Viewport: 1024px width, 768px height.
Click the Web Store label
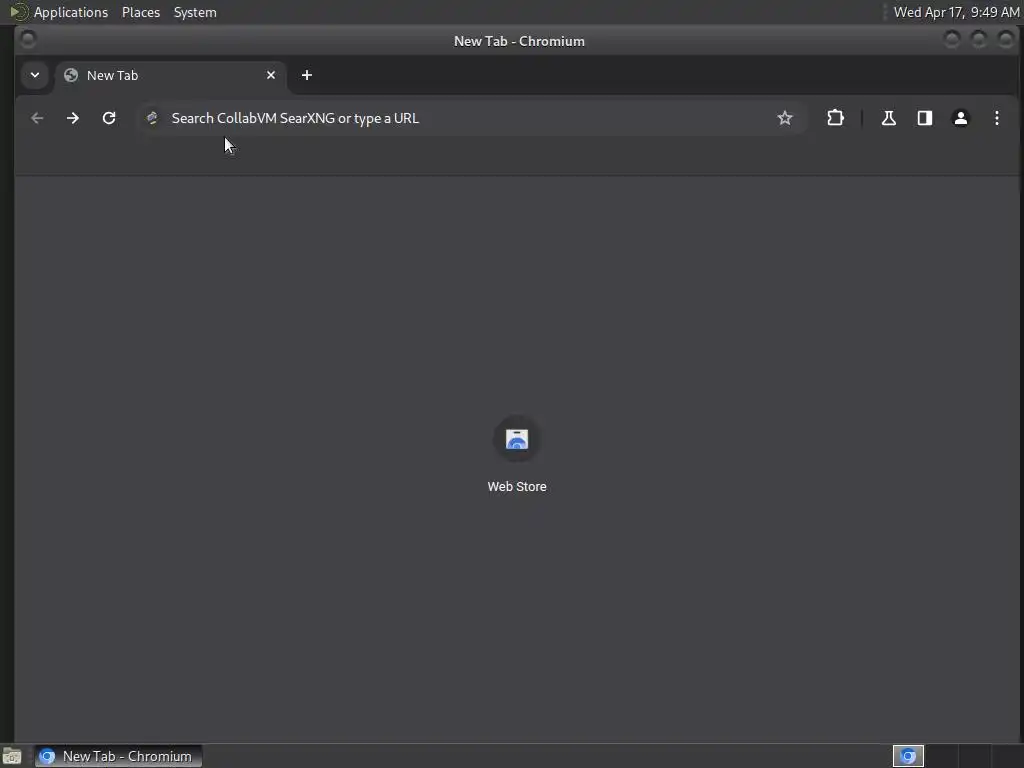pos(517,487)
